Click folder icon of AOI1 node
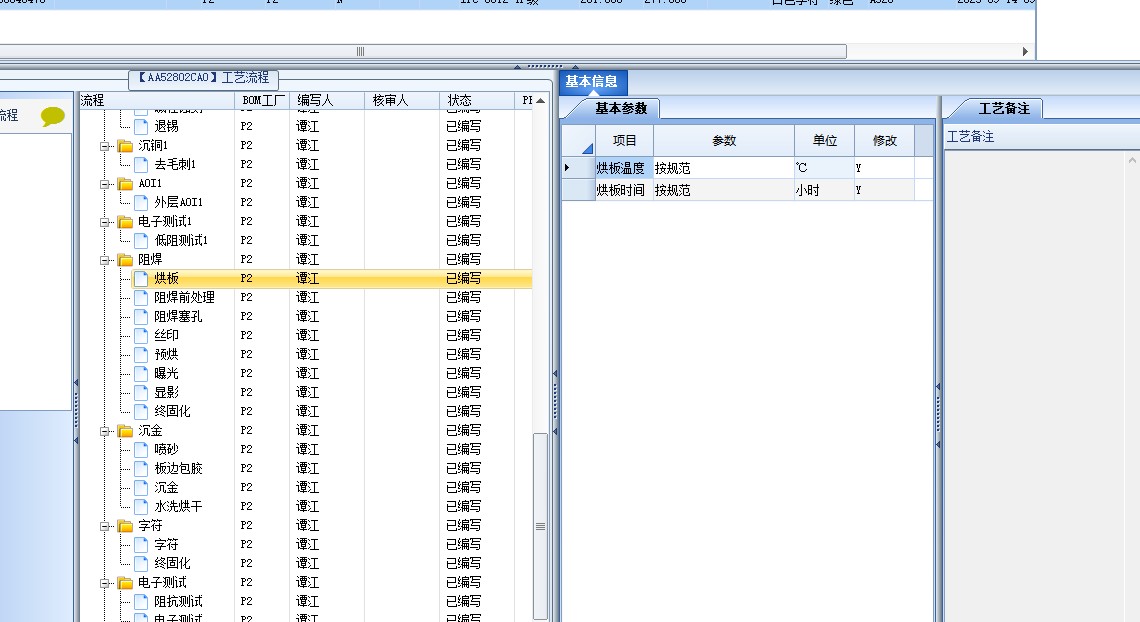The image size is (1140, 622). [x=125, y=184]
